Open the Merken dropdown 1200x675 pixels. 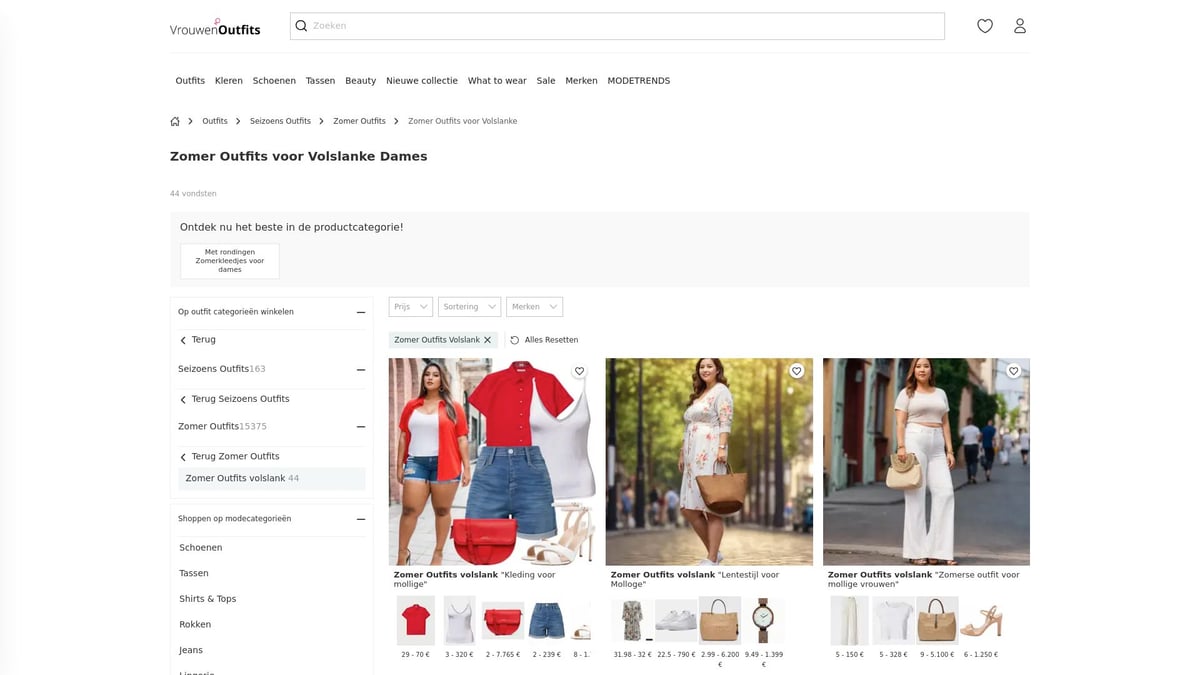click(x=534, y=306)
